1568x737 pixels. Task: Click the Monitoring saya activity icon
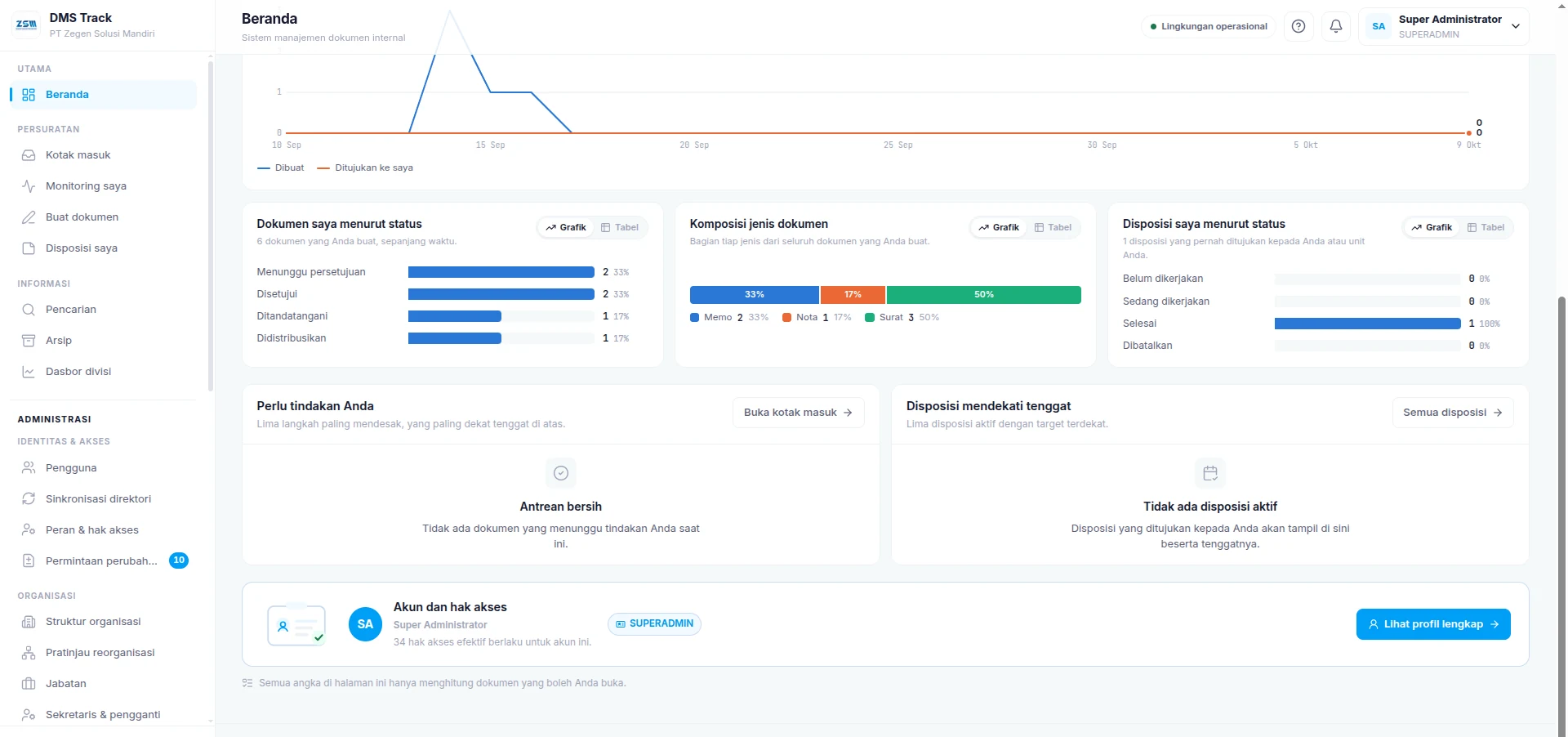click(x=29, y=186)
